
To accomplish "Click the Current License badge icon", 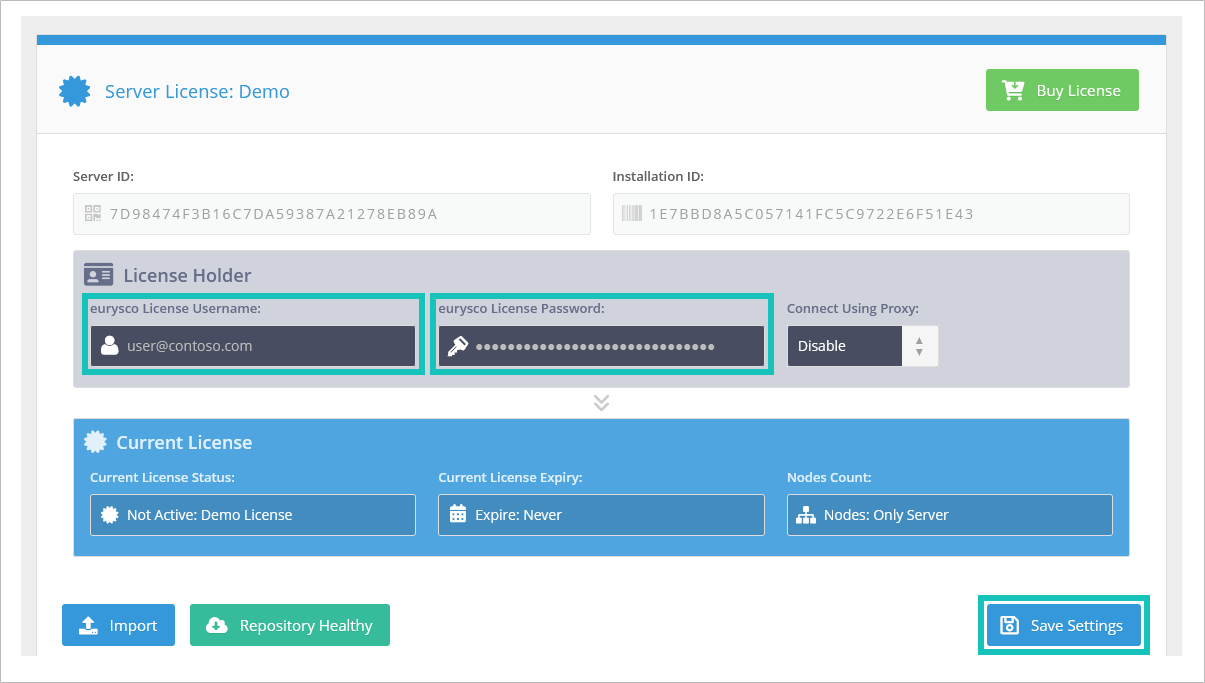I will 95,442.
